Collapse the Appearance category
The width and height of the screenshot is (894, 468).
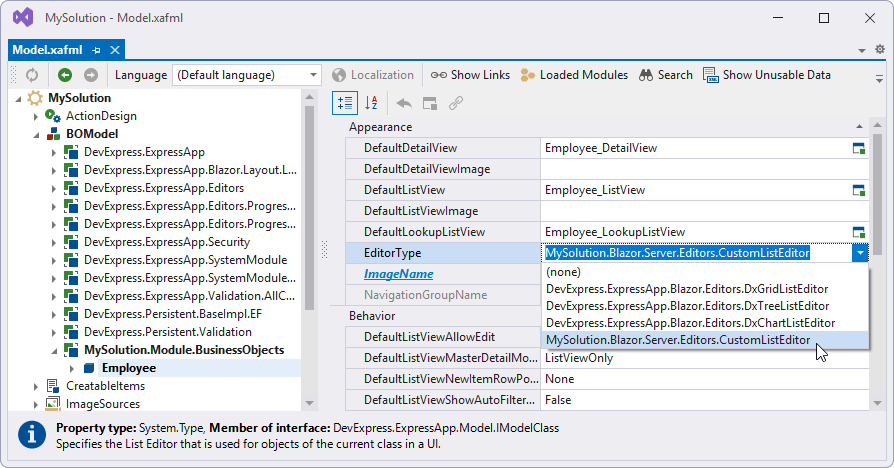859,127
